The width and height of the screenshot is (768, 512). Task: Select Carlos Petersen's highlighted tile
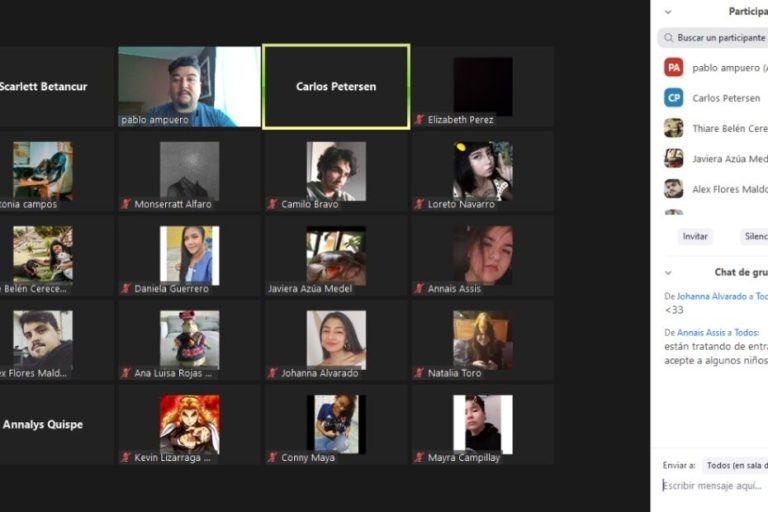[336, 87]
